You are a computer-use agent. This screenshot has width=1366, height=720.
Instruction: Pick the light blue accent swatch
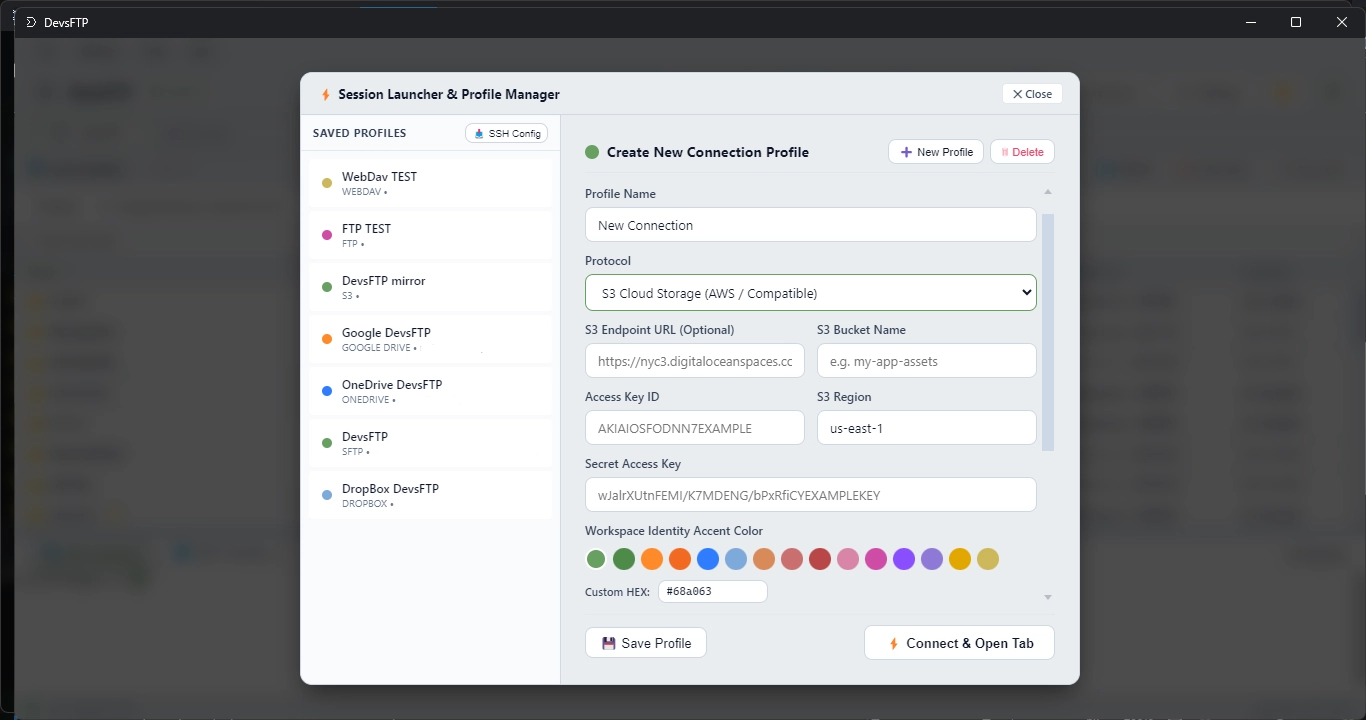[736, 559]
